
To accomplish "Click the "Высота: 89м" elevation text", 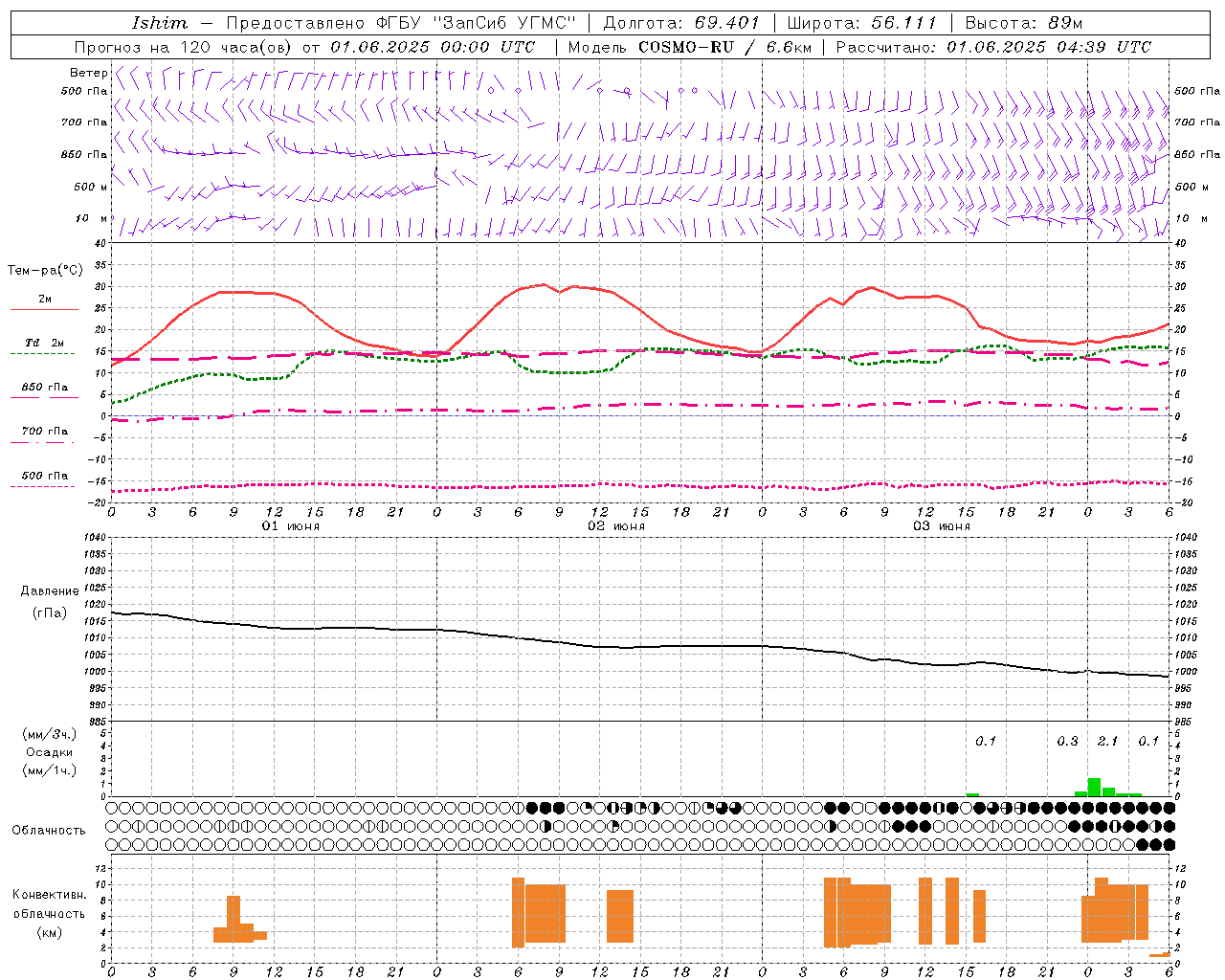I will coord(1024,23).
